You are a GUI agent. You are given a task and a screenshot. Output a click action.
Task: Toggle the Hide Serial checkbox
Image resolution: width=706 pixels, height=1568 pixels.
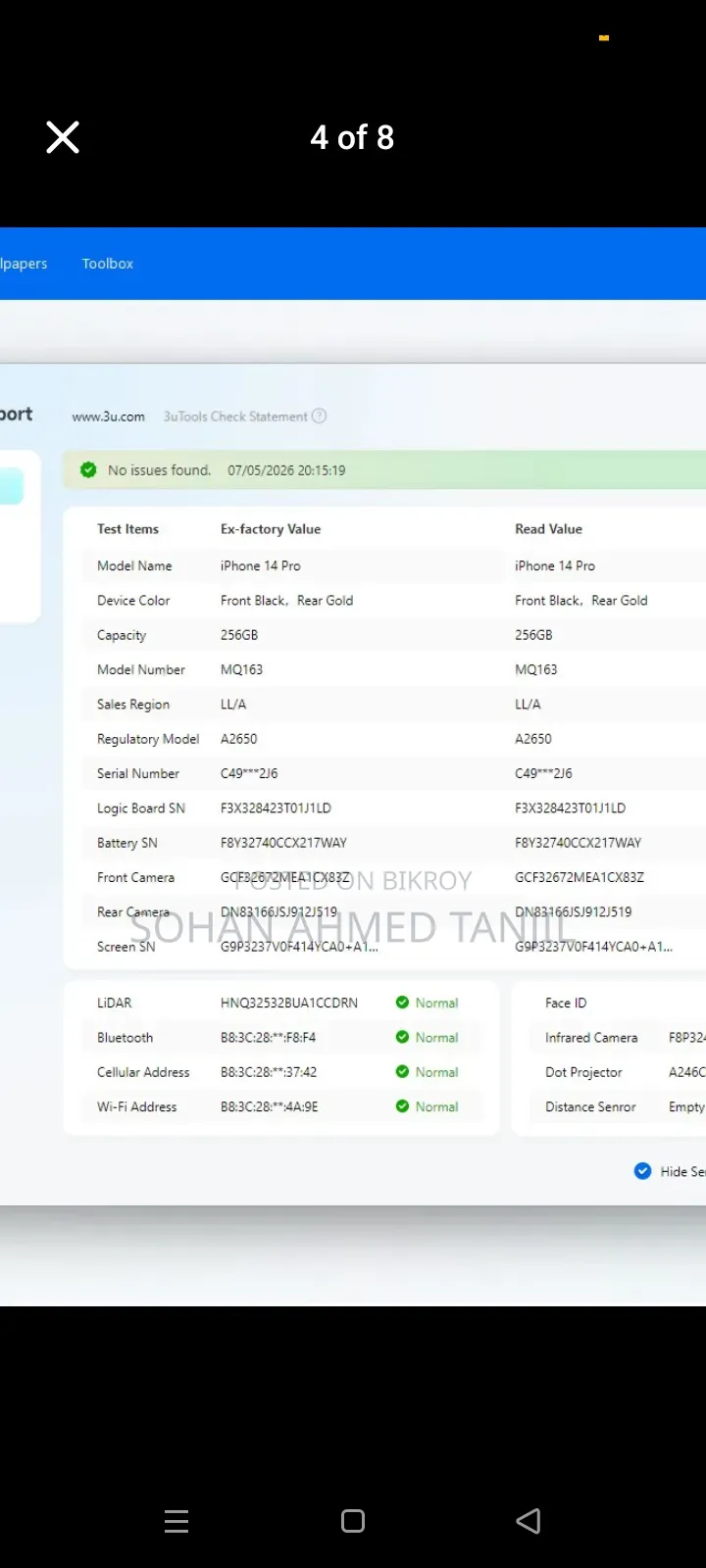(643, 1170)
